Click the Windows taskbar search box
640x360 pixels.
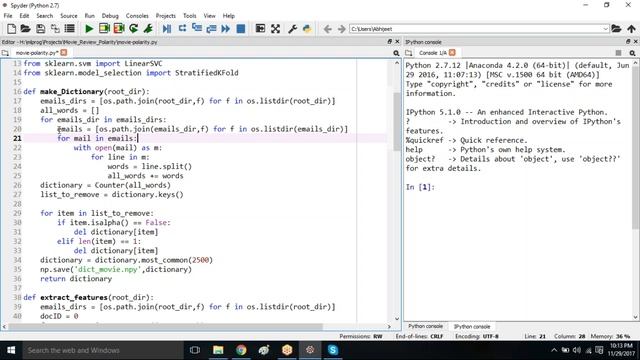pos(102,350)
